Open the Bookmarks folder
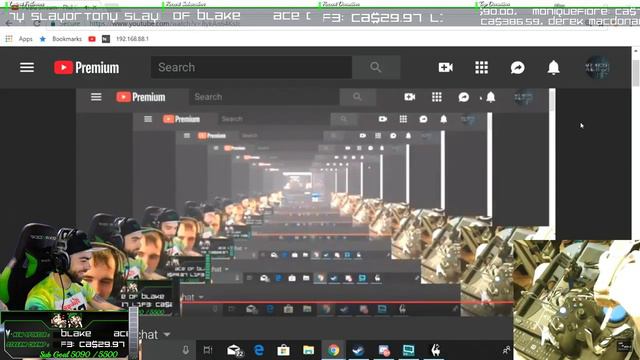 60,39
